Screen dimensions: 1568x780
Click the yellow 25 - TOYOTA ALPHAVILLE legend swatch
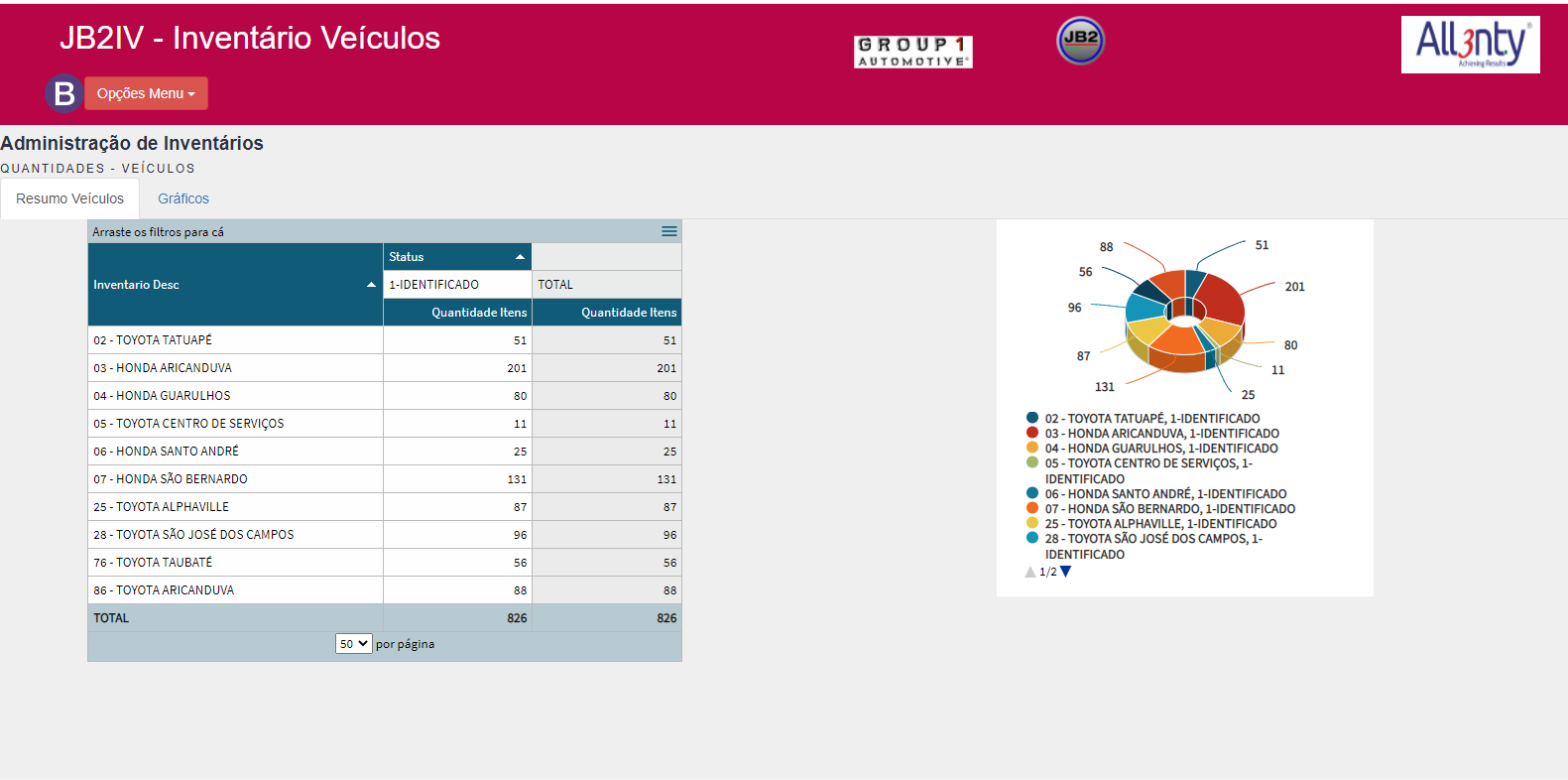[1032, 523]
